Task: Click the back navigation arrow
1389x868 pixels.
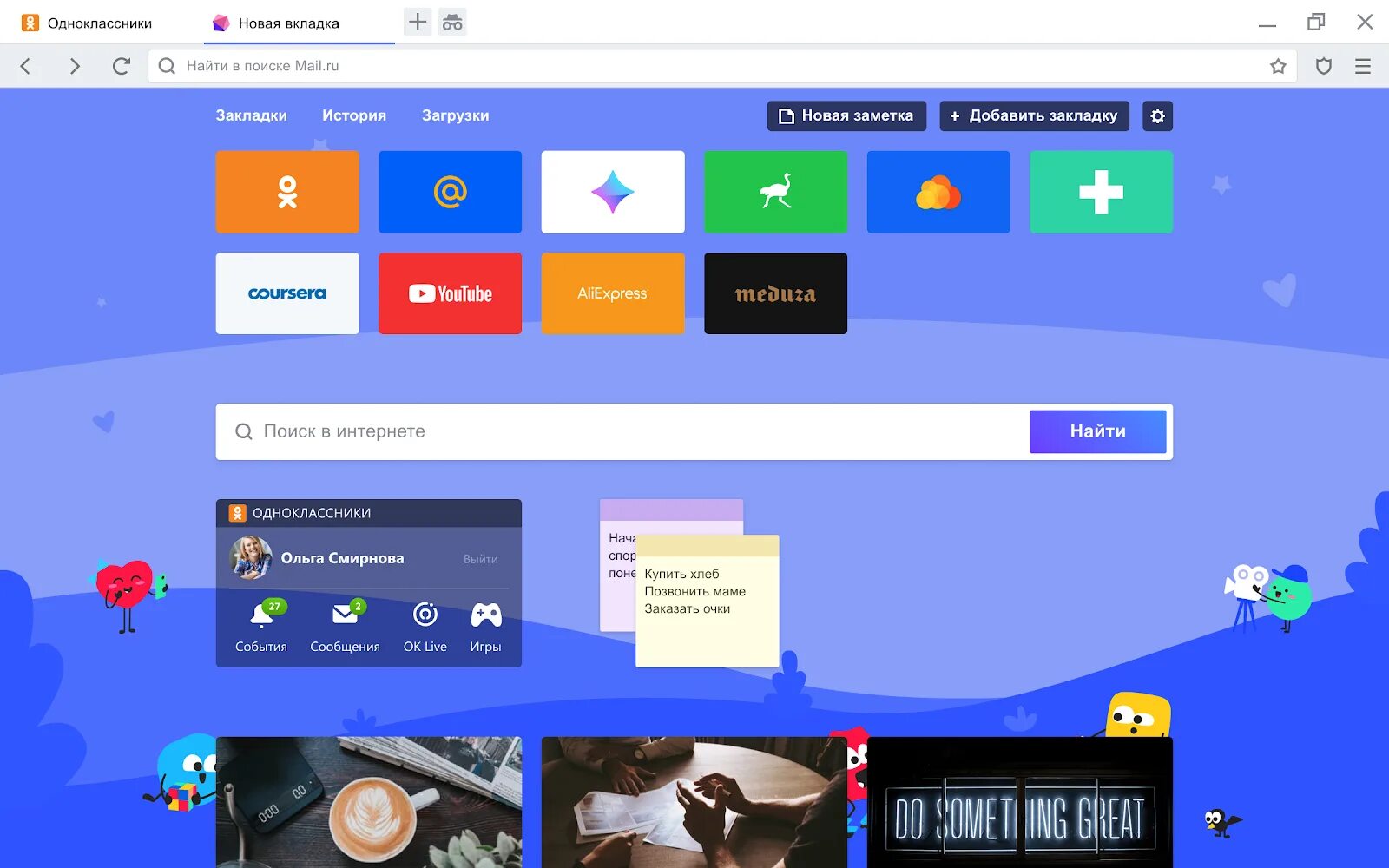Action: [x=26, y=66]
